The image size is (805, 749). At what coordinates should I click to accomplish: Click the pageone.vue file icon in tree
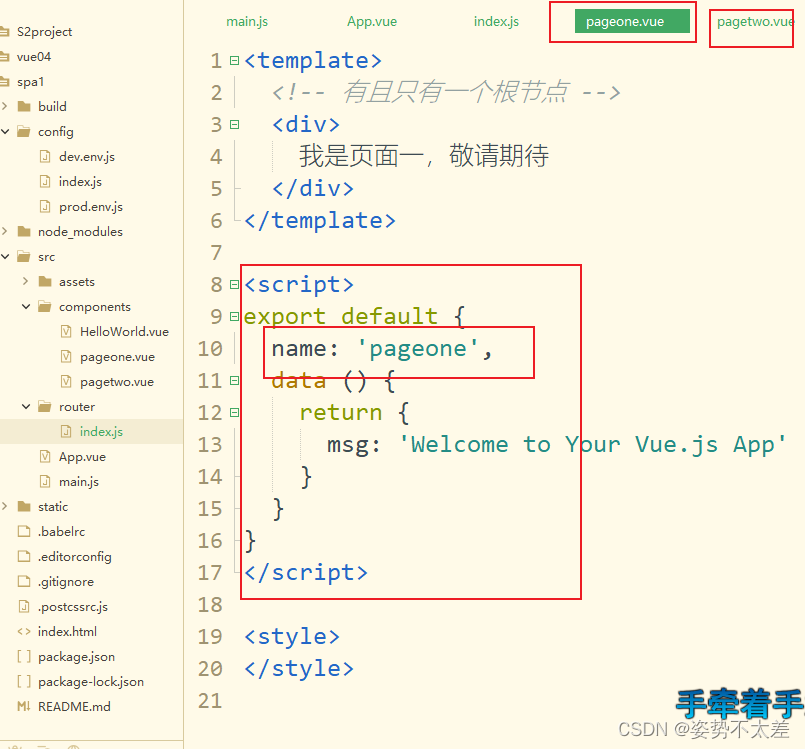tap(66, 356)
